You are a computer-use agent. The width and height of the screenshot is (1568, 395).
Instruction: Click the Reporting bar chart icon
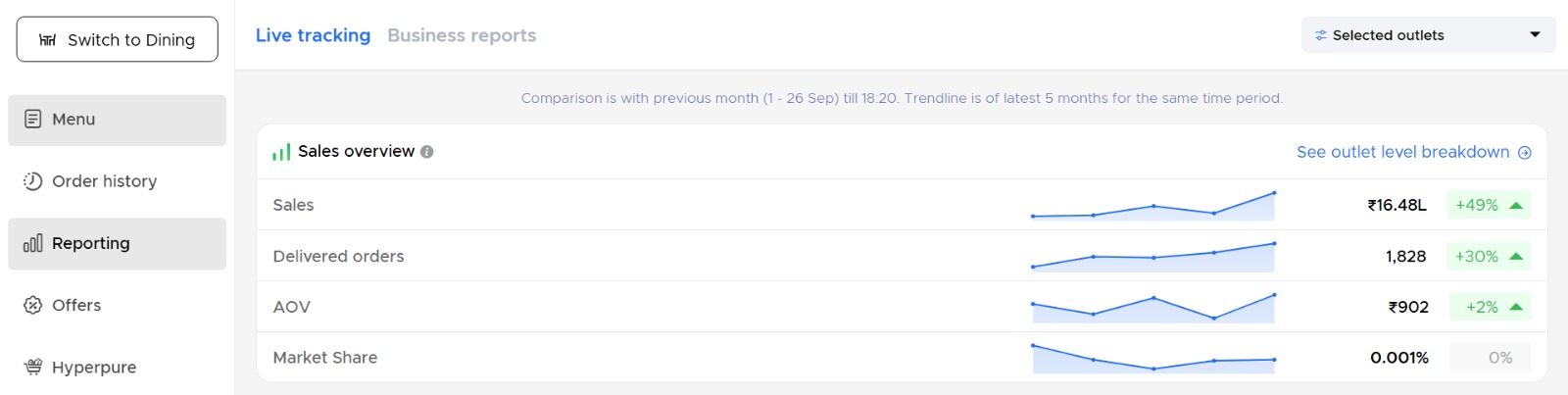click(33, 243)
